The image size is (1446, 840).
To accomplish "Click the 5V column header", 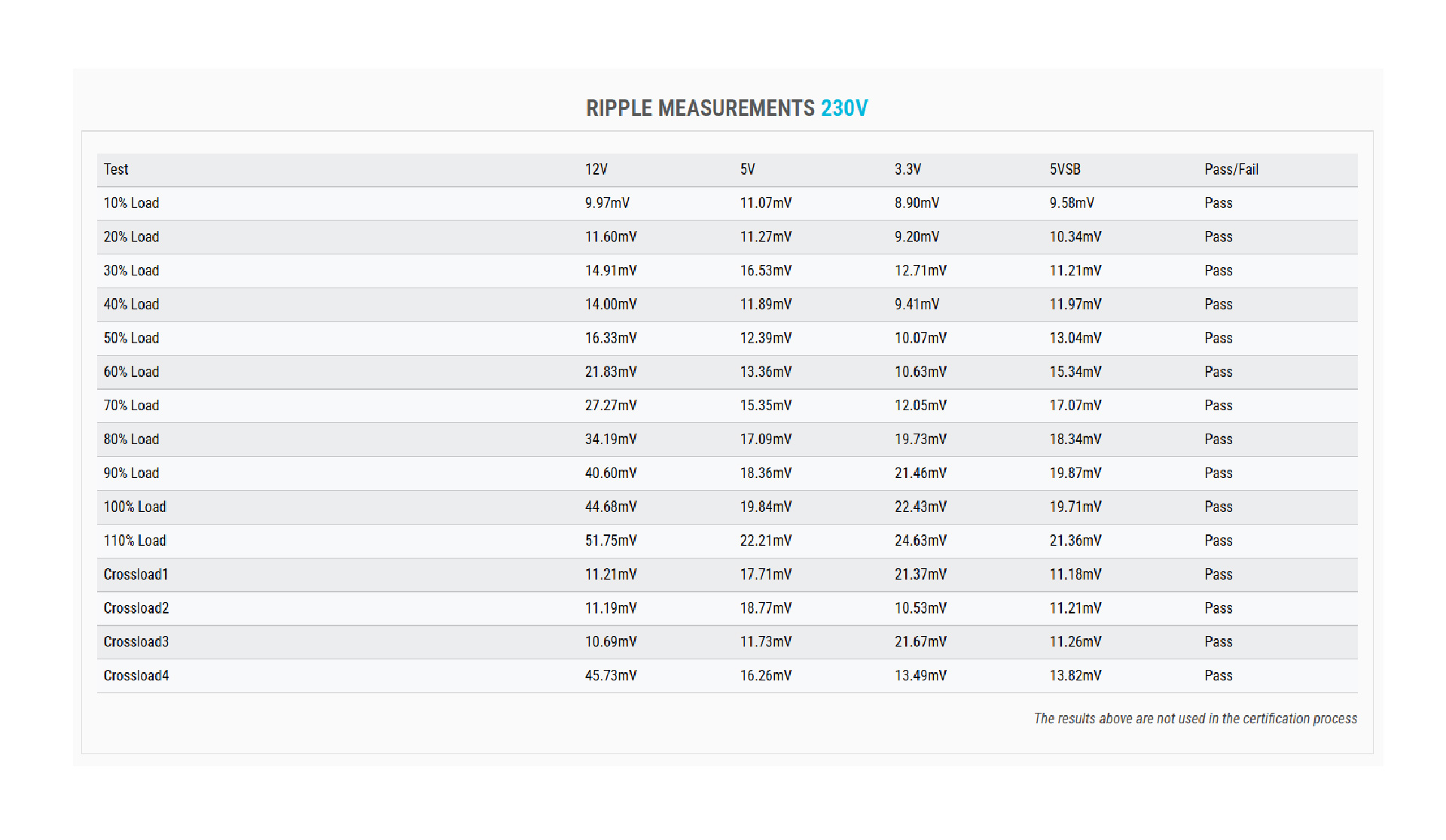I will point(747,169).
